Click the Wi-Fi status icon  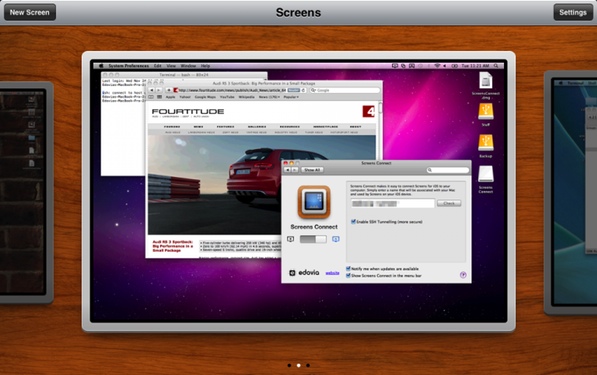click(x=437, y=66)
